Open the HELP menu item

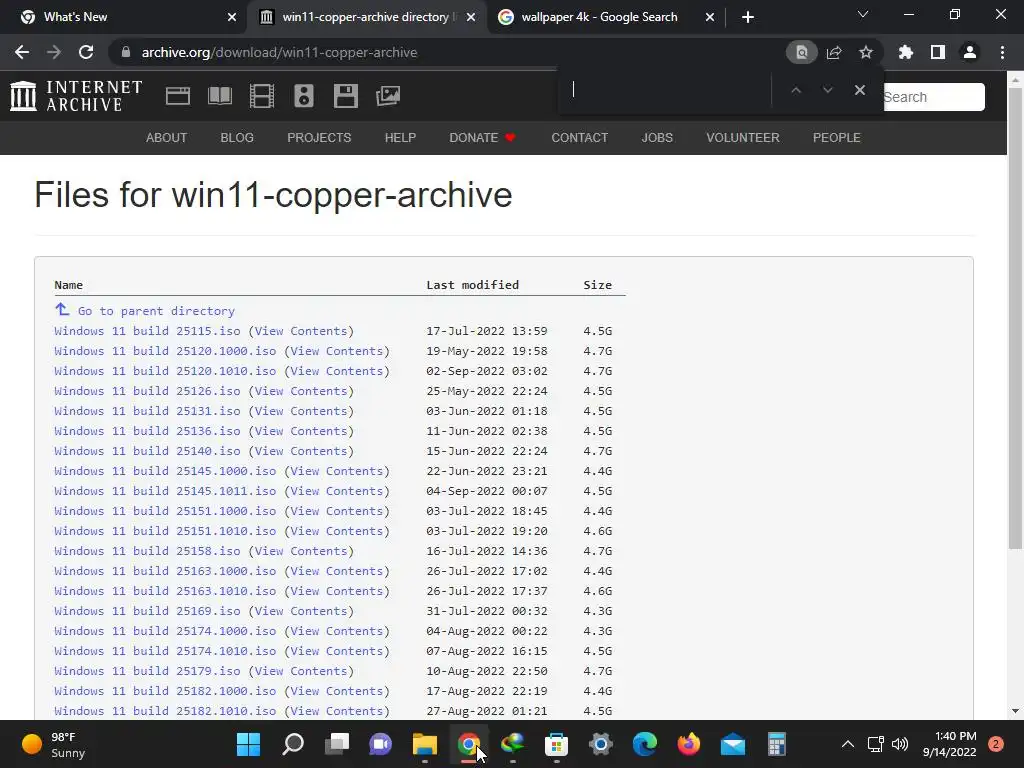(400, 138)
